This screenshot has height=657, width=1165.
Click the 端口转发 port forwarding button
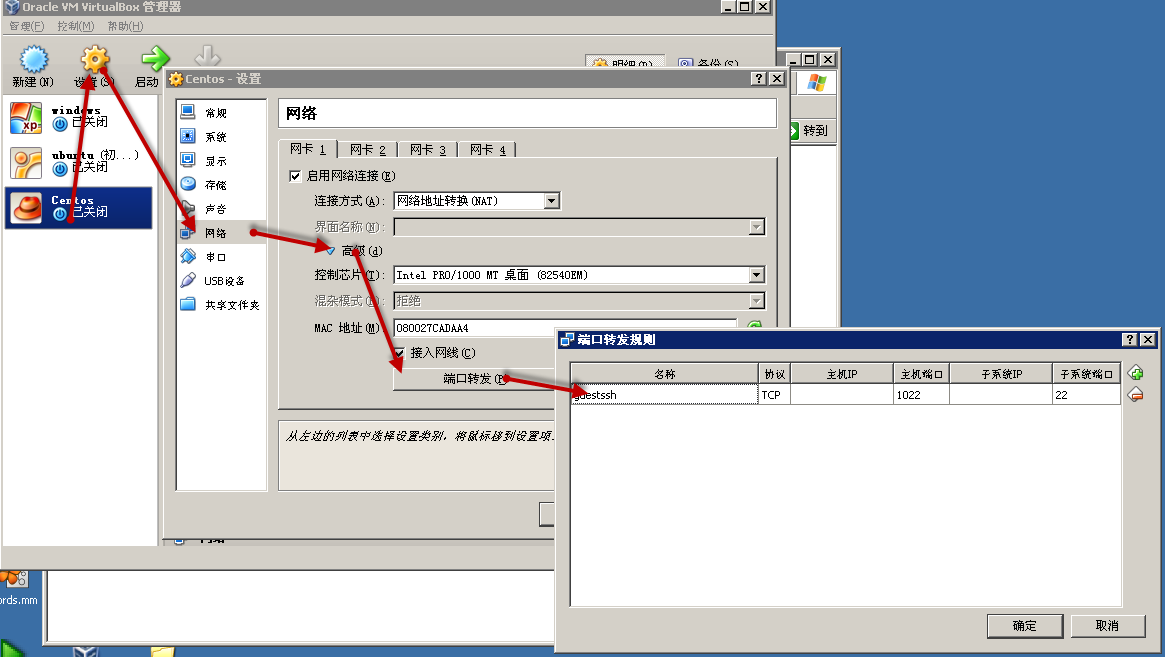[474, 379]
